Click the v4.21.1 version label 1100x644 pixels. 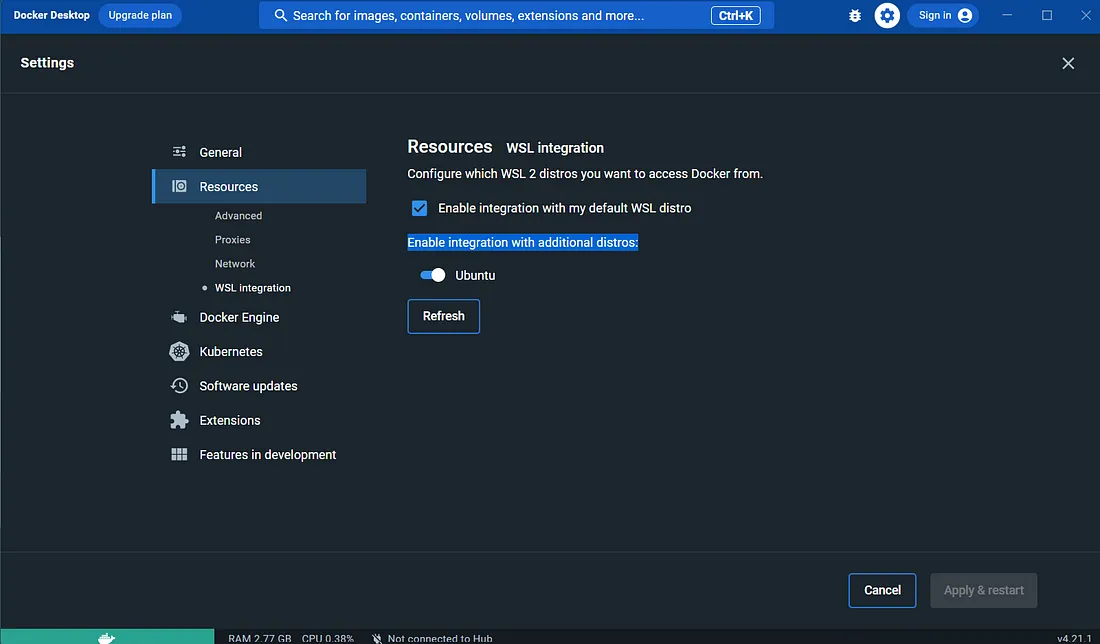[1074, 638]
